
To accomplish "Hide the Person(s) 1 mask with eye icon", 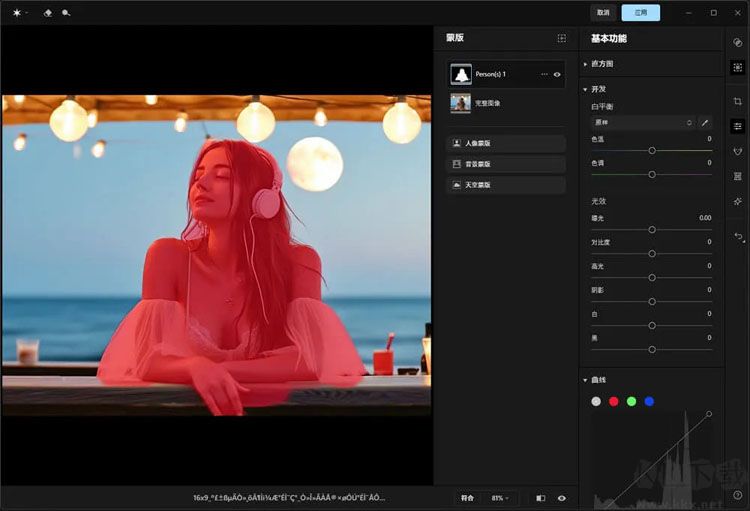I will (557, 74).
